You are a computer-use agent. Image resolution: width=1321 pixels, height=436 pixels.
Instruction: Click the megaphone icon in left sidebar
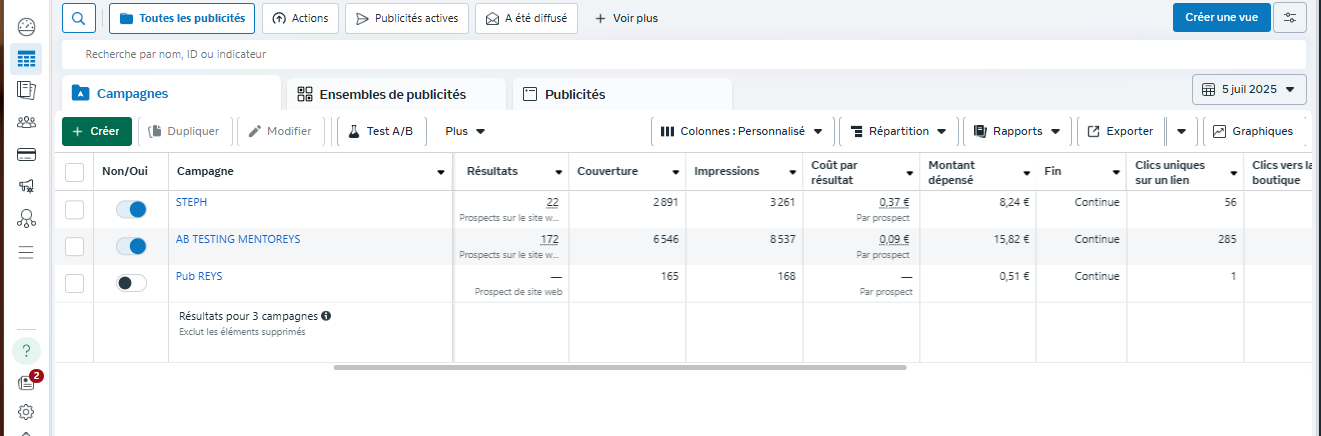26,186
